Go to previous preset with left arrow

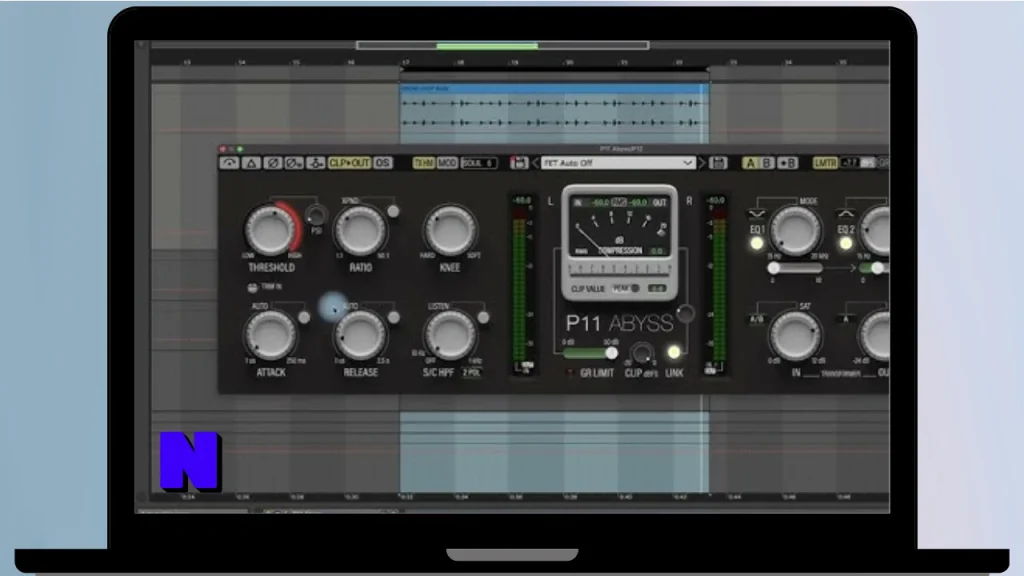click(535, 163)
